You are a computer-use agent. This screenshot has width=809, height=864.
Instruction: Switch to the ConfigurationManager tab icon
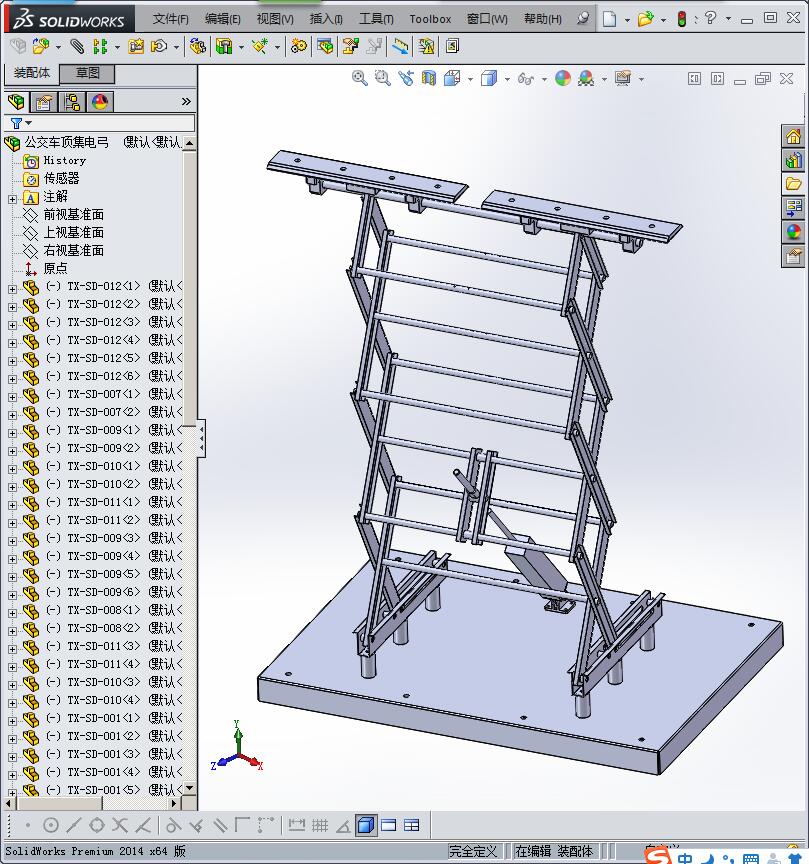(x=72, y=102)
